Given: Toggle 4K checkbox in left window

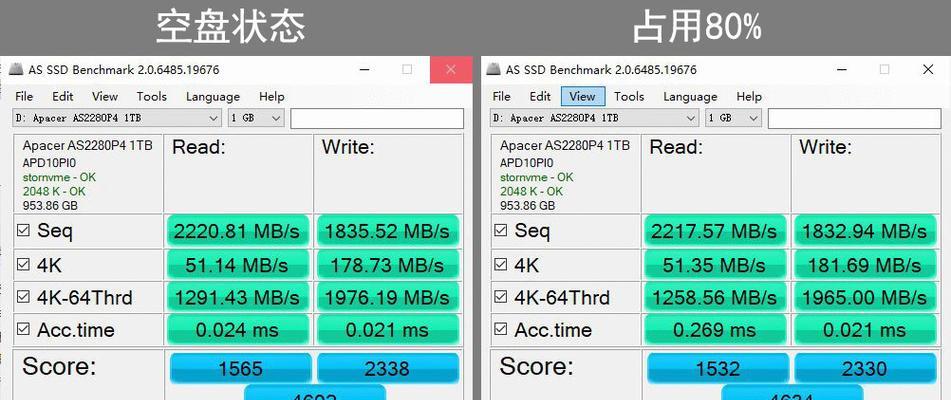Looking at the screenshot, I should click(x=23, y=264).
